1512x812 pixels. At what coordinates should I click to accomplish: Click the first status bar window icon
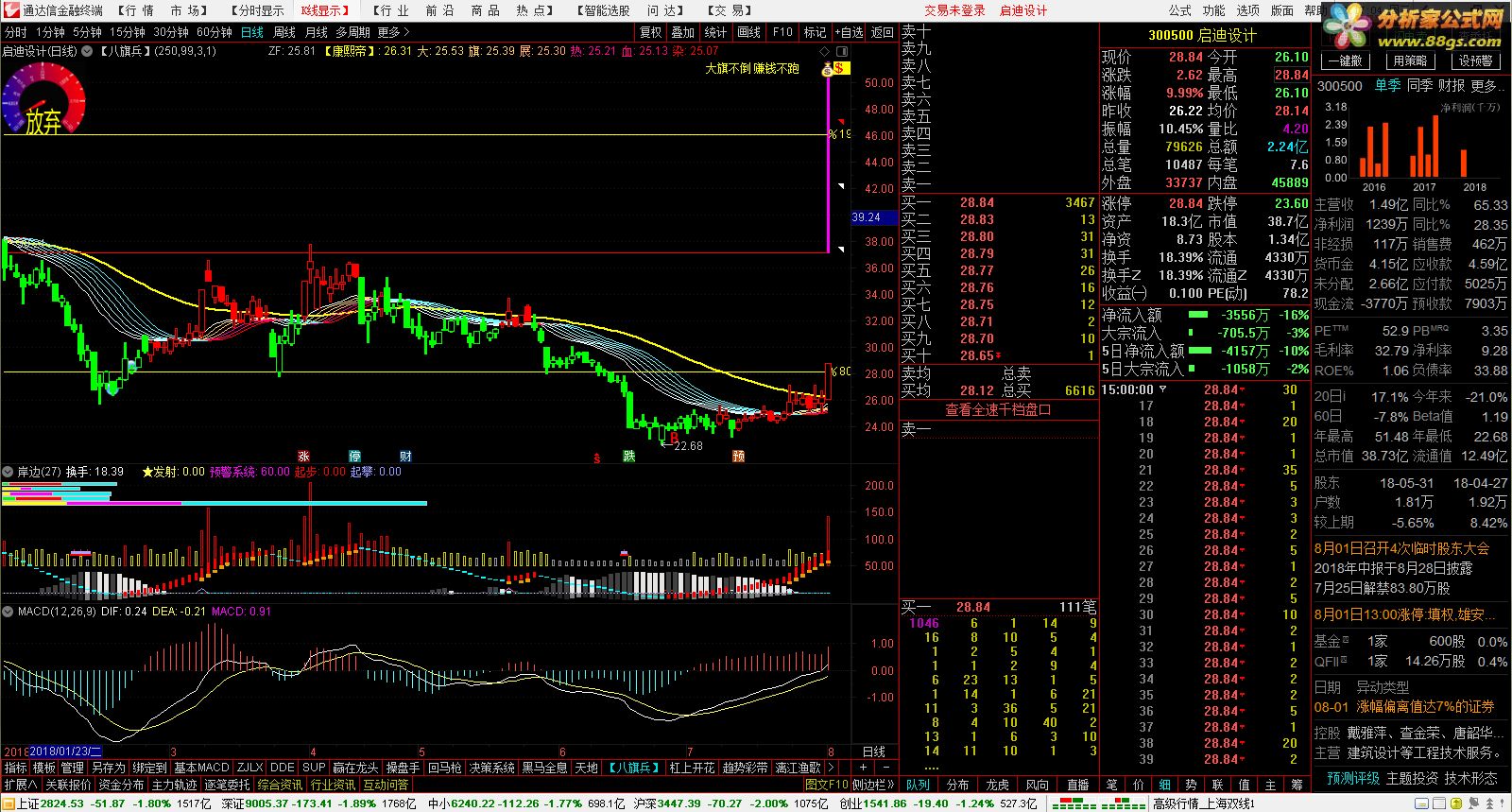click(x=1423, y=803)
